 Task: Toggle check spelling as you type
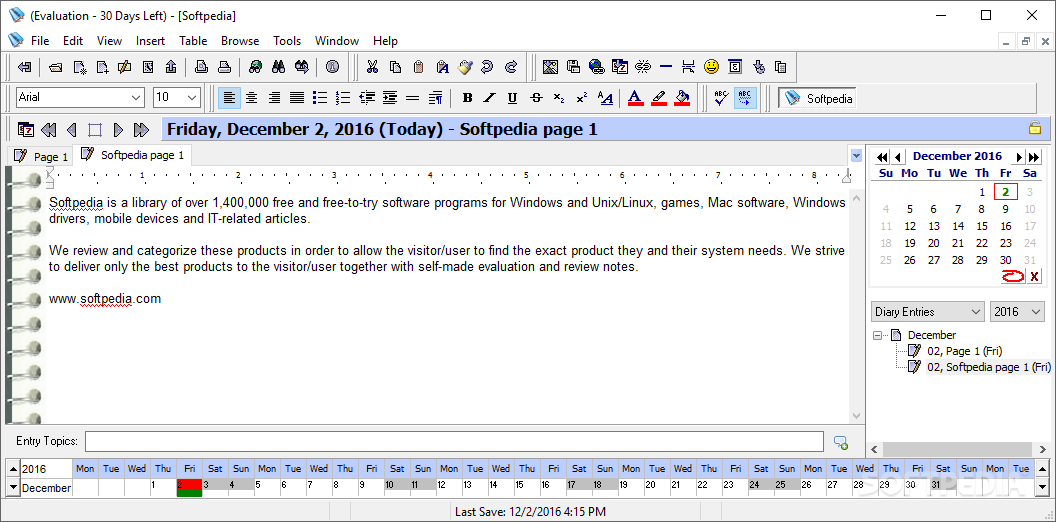point(745,98)
